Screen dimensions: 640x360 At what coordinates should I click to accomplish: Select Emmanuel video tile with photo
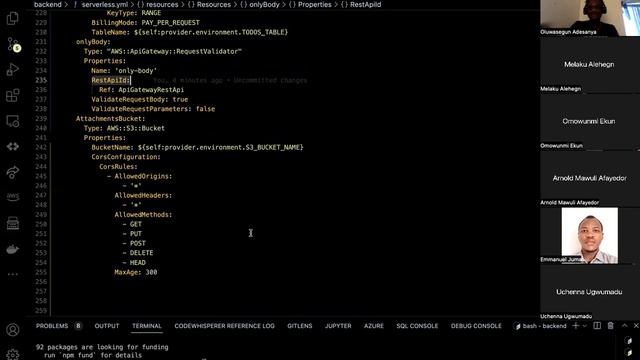coord(590,236)
